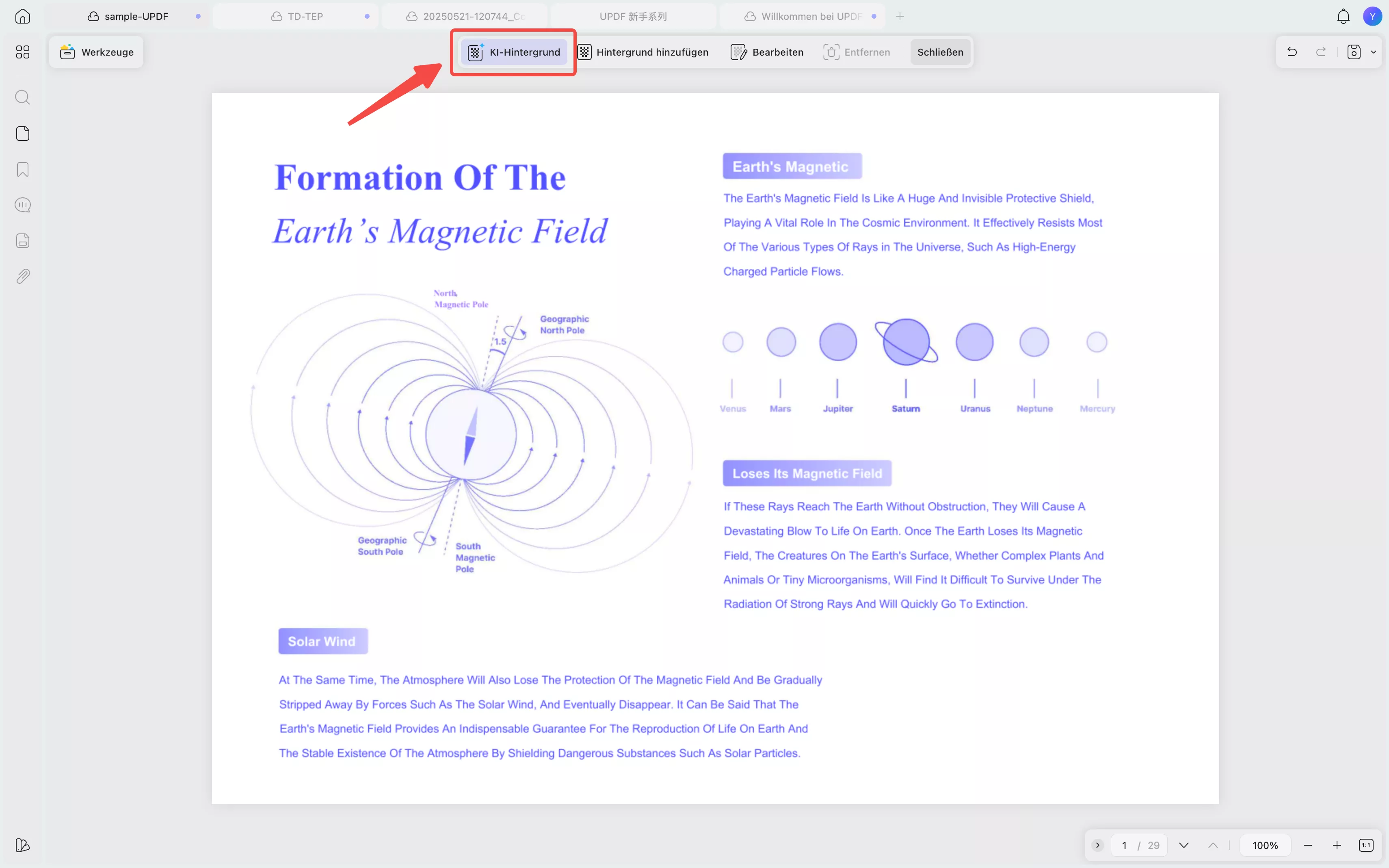
Task: Click the KI-Hintergrund button
Action: tap(514, 52)
